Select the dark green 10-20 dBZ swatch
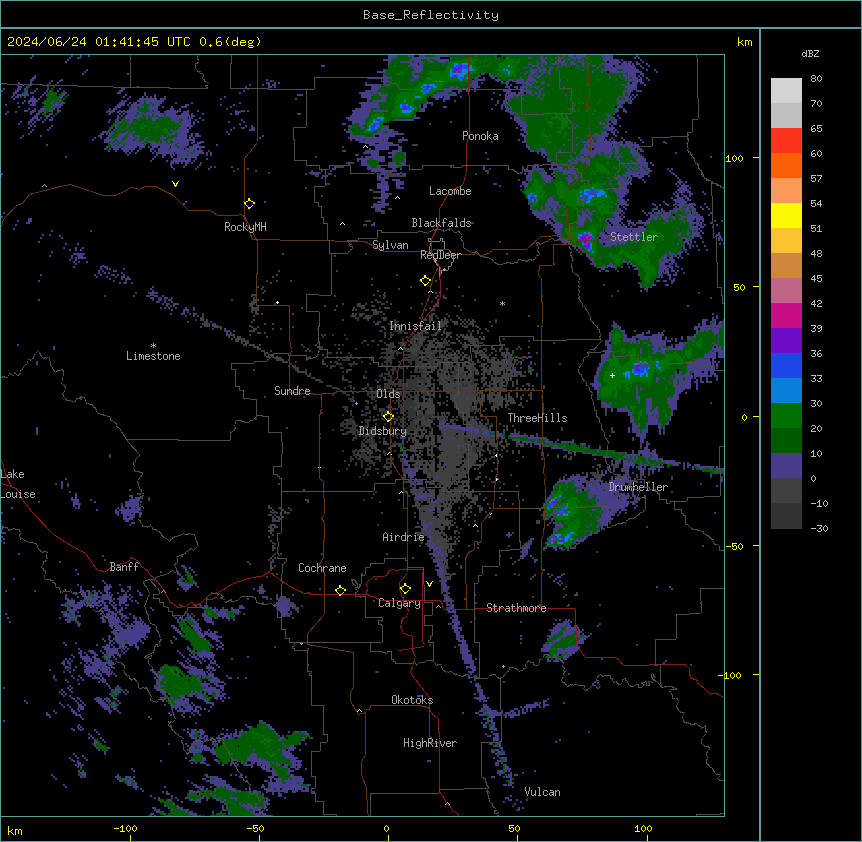This screenshot has width=862, height=842. tap(786, 441)
